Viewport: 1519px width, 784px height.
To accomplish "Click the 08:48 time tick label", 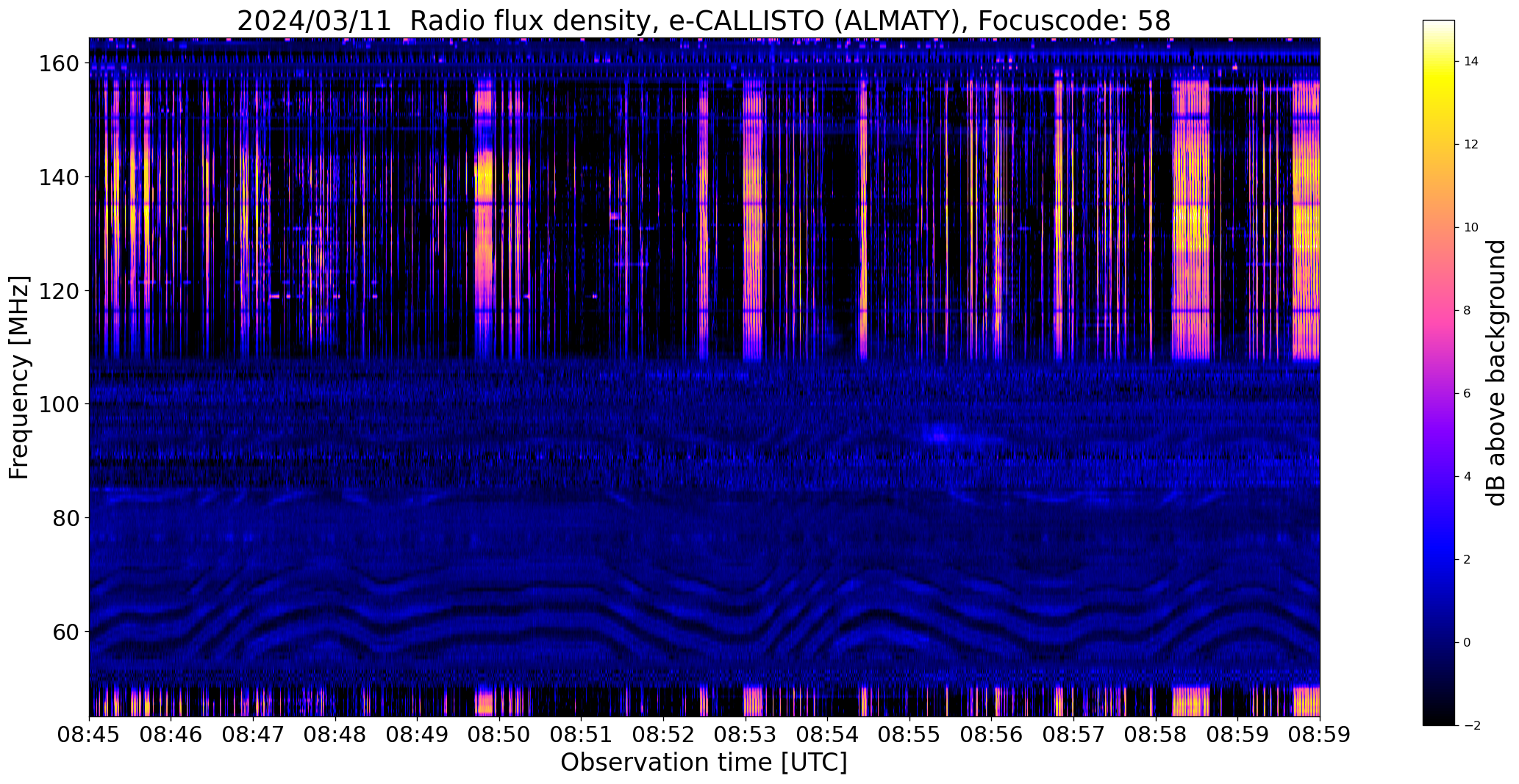I will tap(335, 736).
